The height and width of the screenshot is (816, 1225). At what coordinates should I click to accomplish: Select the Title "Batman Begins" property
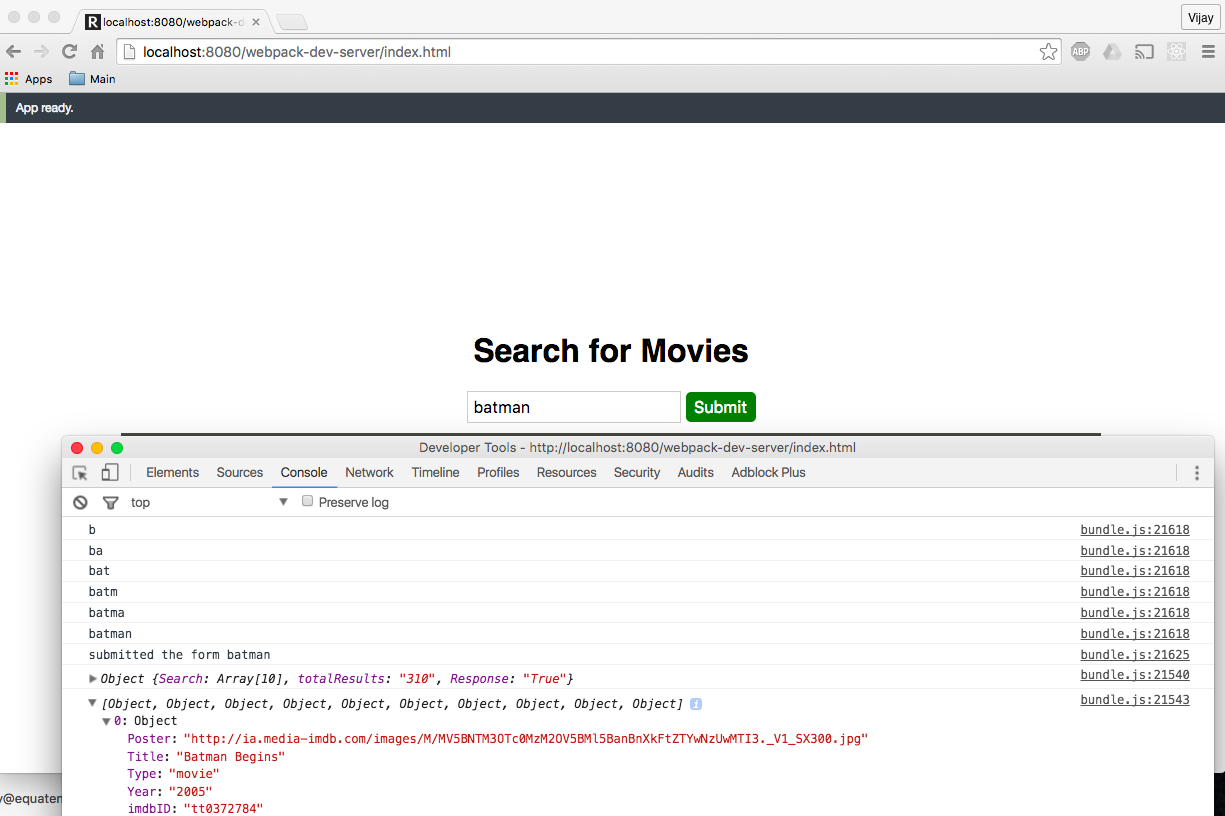pyautogui.click(x=206, y=757)
